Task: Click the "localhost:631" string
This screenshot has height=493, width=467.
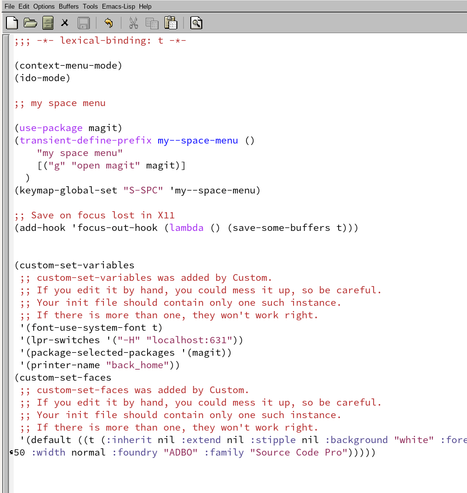Action: coord(189,340)
